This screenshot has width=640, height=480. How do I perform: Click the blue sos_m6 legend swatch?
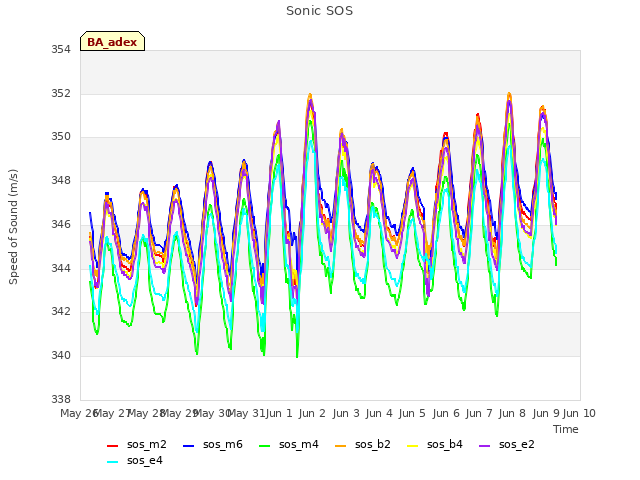188,446
